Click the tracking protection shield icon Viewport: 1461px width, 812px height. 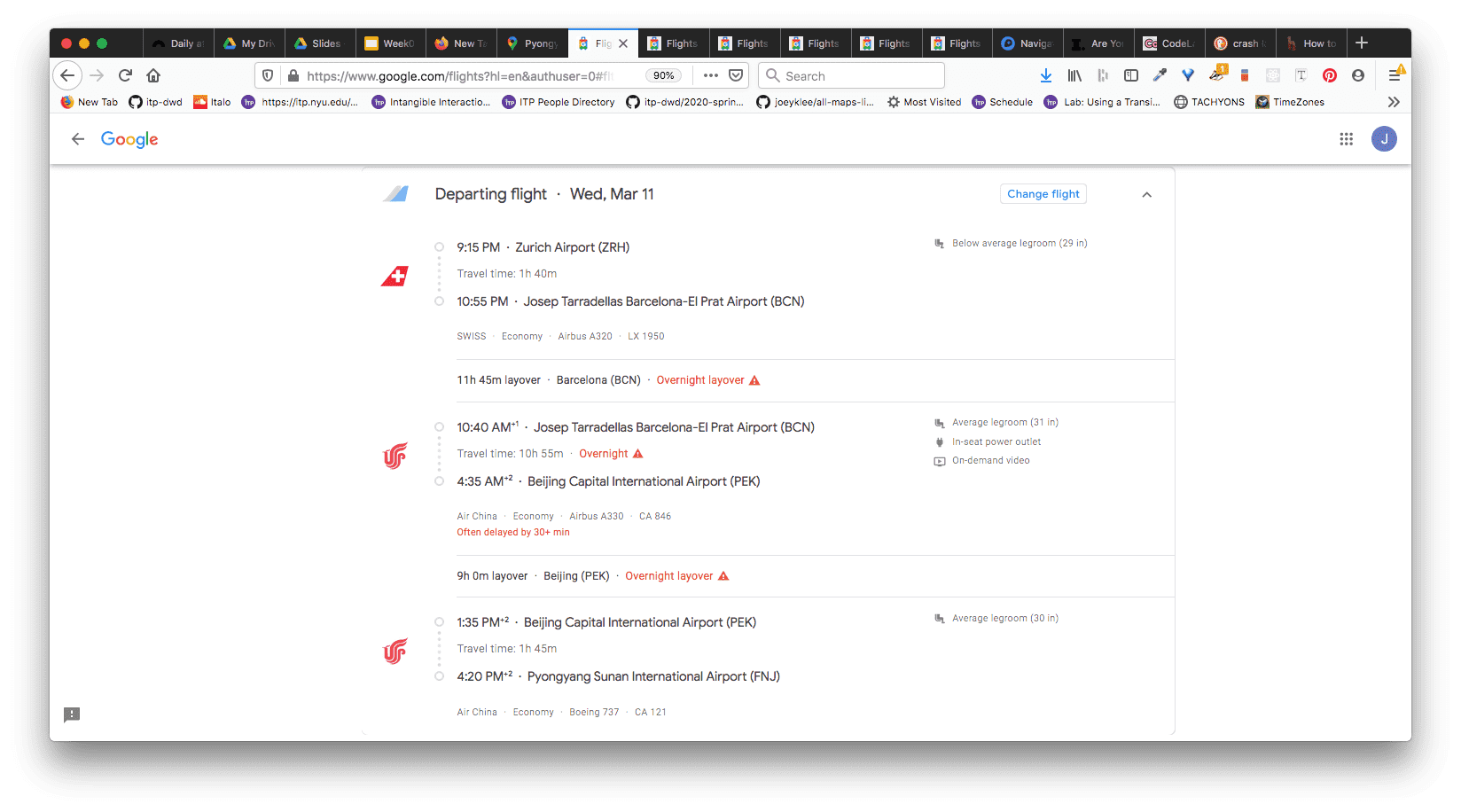pyautogui.click(x=268, y=76)
